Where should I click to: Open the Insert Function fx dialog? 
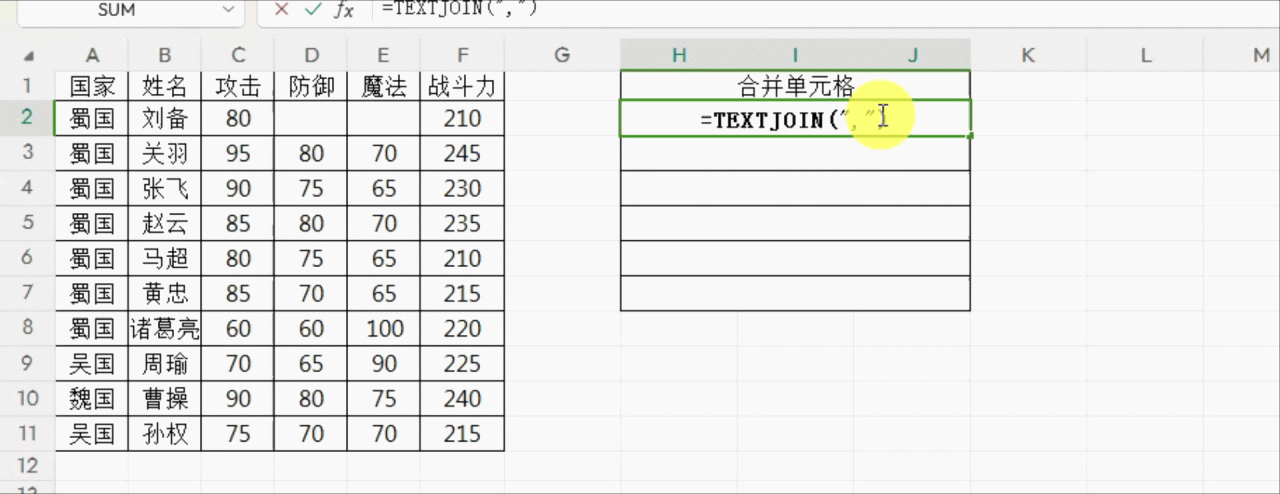click(x=344, y=9)
